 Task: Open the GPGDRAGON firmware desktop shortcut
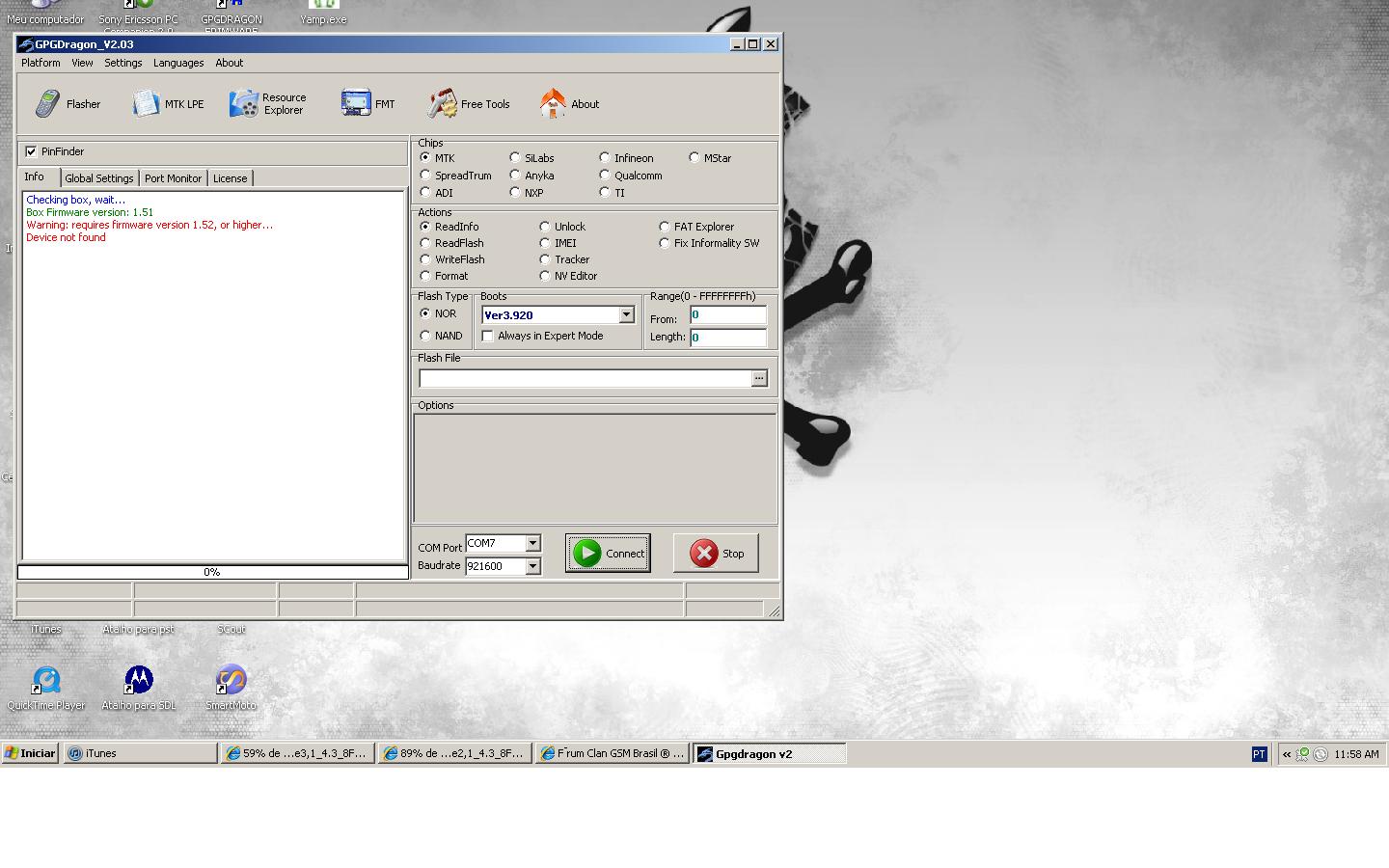click(231, 16)
